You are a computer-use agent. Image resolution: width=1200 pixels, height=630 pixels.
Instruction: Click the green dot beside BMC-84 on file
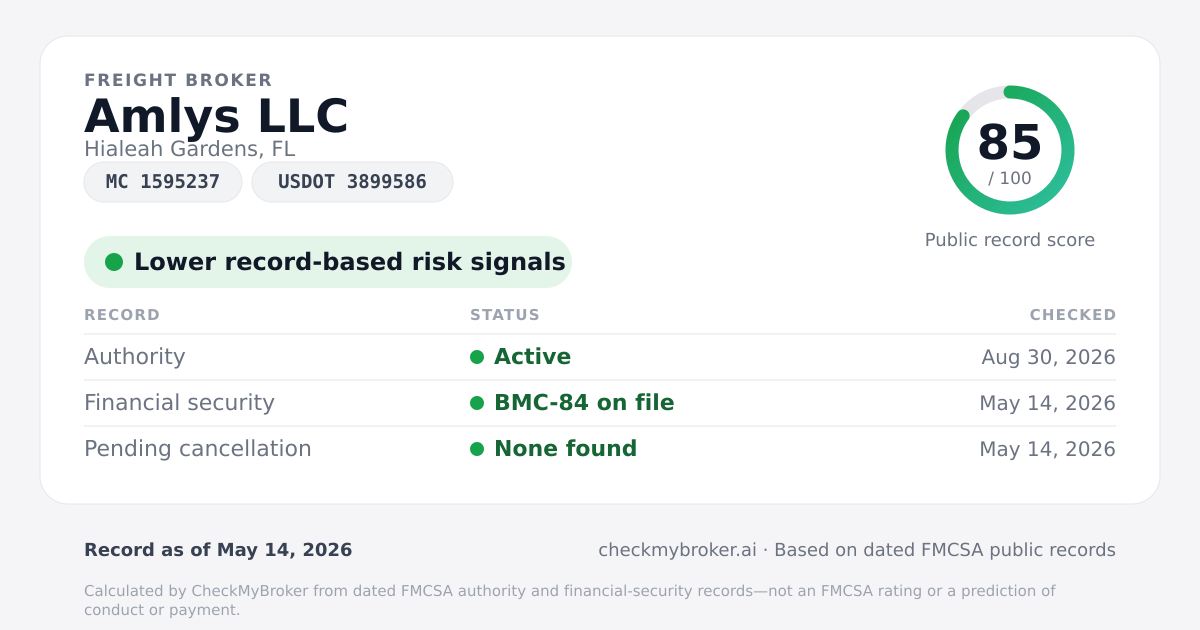click(x=477, y=403)
